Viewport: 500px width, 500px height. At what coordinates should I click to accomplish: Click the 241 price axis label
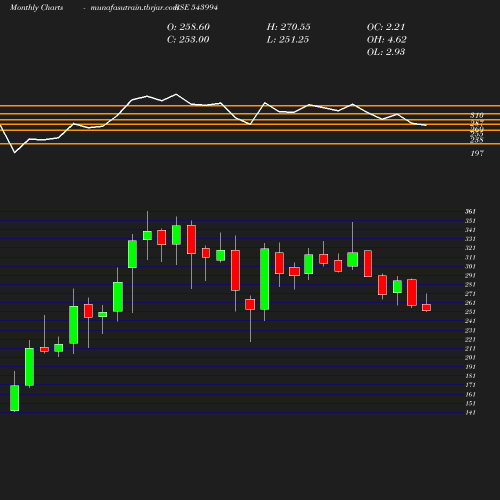pos(470,321)
